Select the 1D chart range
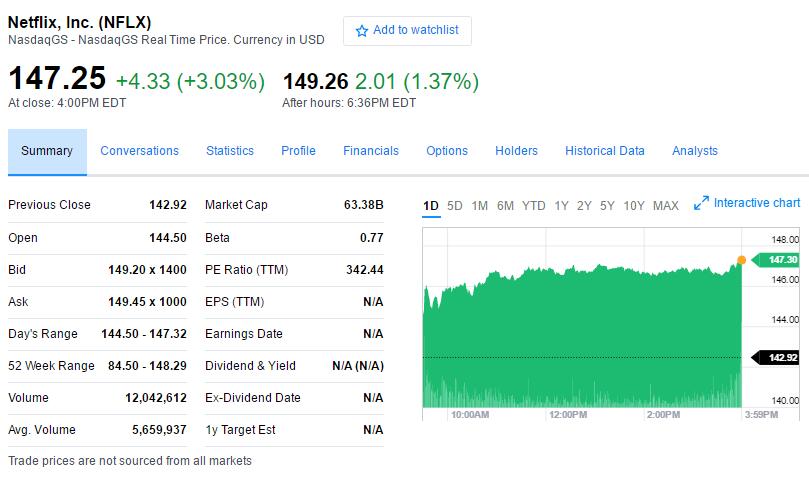 (x=431, y=206)
